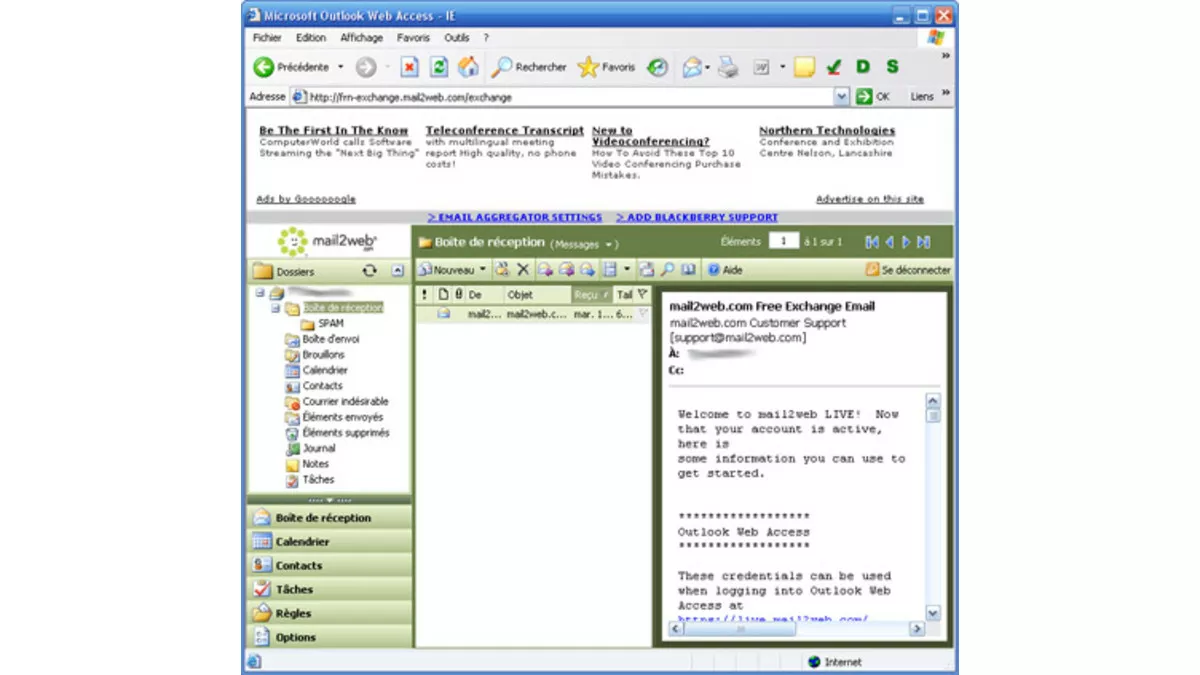Sort messages by the paperclip attachment column

click(457, 294)
